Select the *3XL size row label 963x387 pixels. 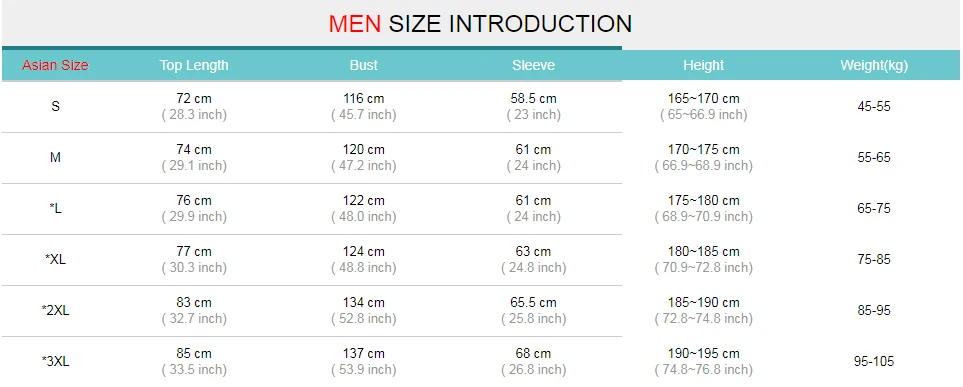coord(55,361)
